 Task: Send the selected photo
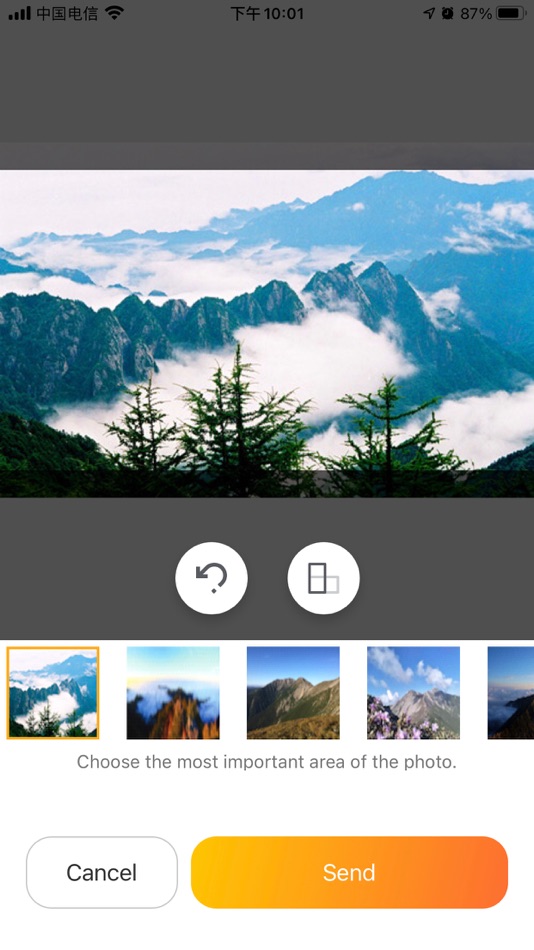pos(349,872)
